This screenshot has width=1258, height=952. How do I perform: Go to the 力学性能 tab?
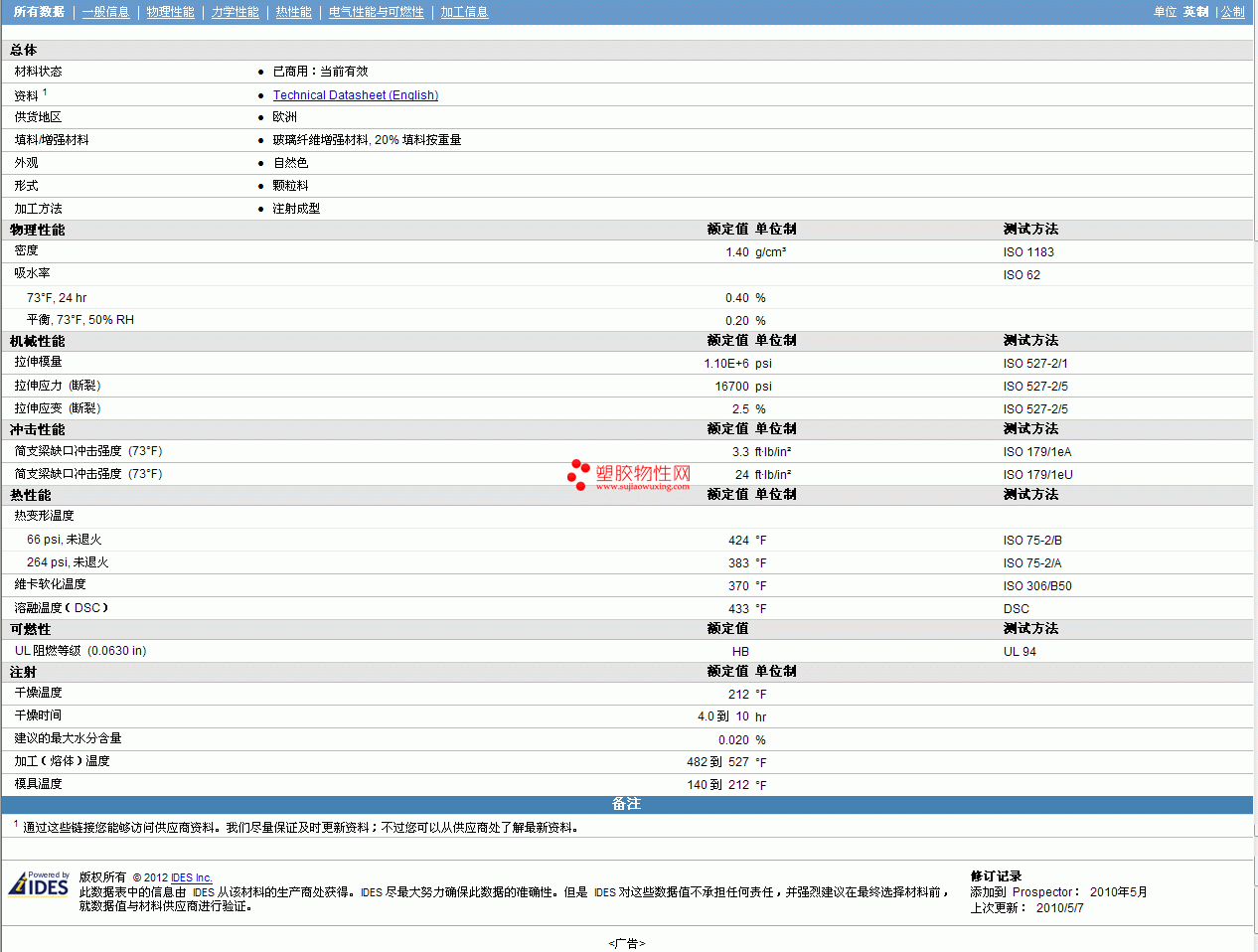point(235,12)
